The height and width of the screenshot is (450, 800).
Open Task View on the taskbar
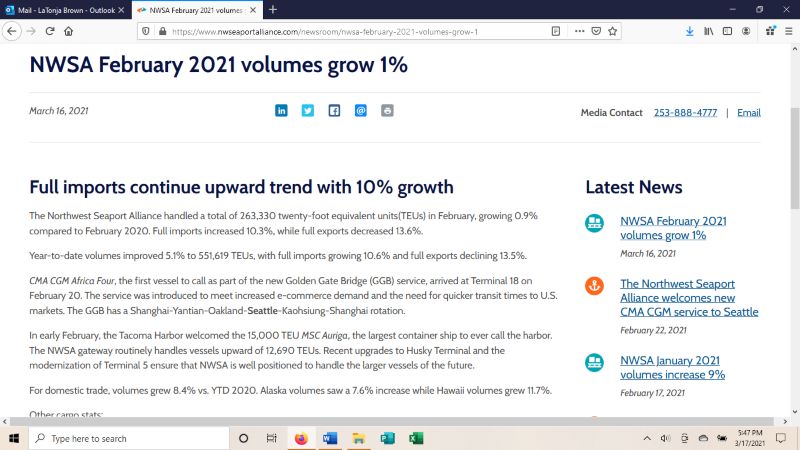point(271,438)
